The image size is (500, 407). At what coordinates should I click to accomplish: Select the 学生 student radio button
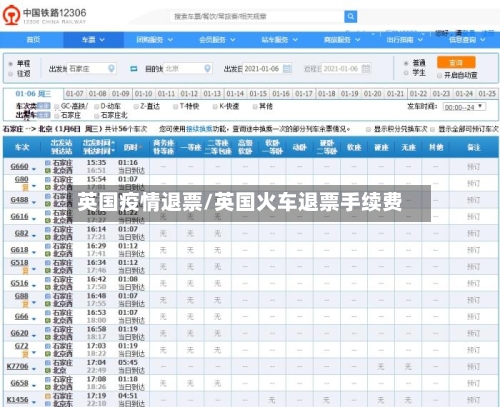click(x=406, y=73)
